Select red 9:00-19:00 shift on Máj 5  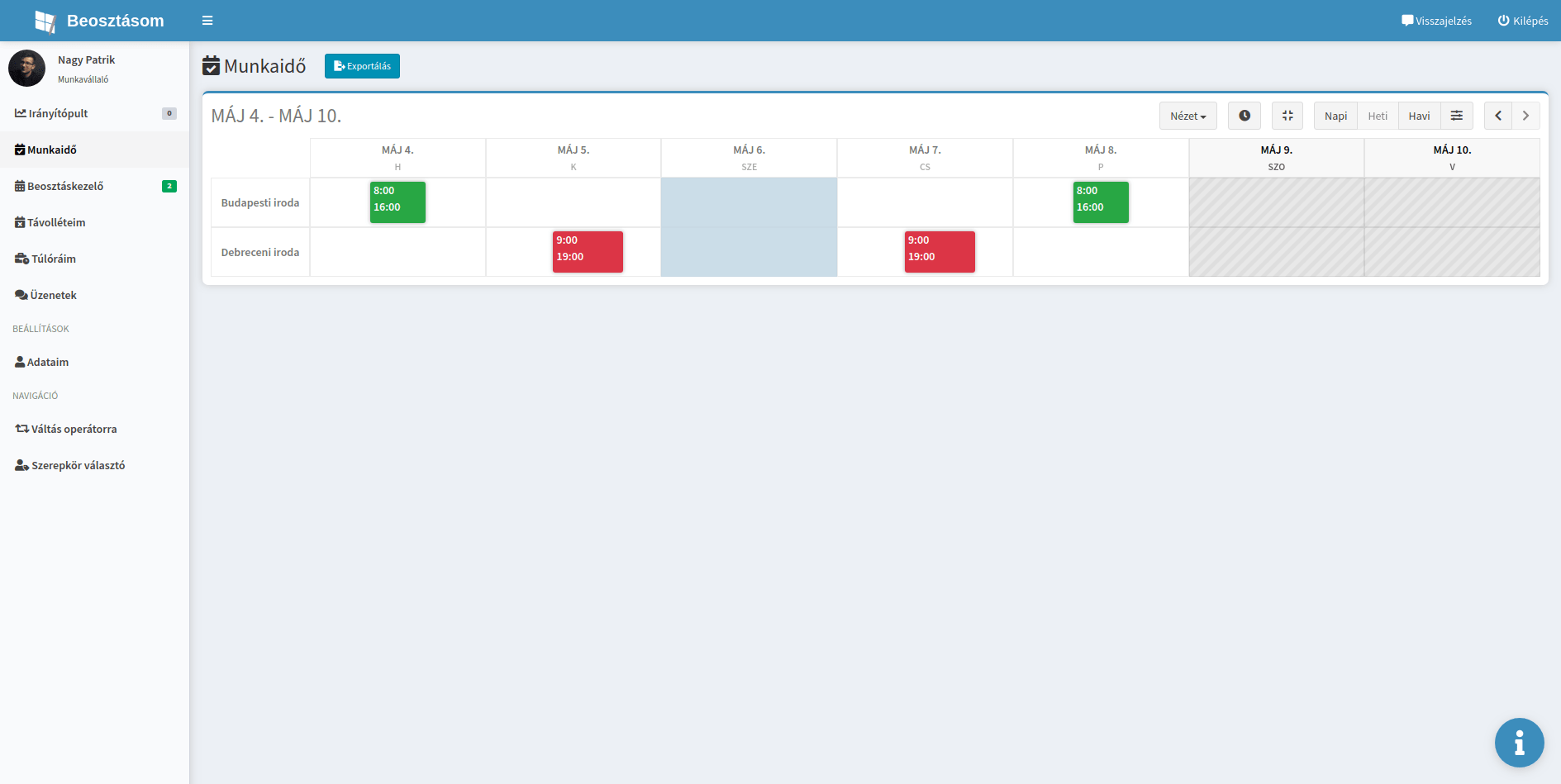pyautogui.click(x=588, y=252)
